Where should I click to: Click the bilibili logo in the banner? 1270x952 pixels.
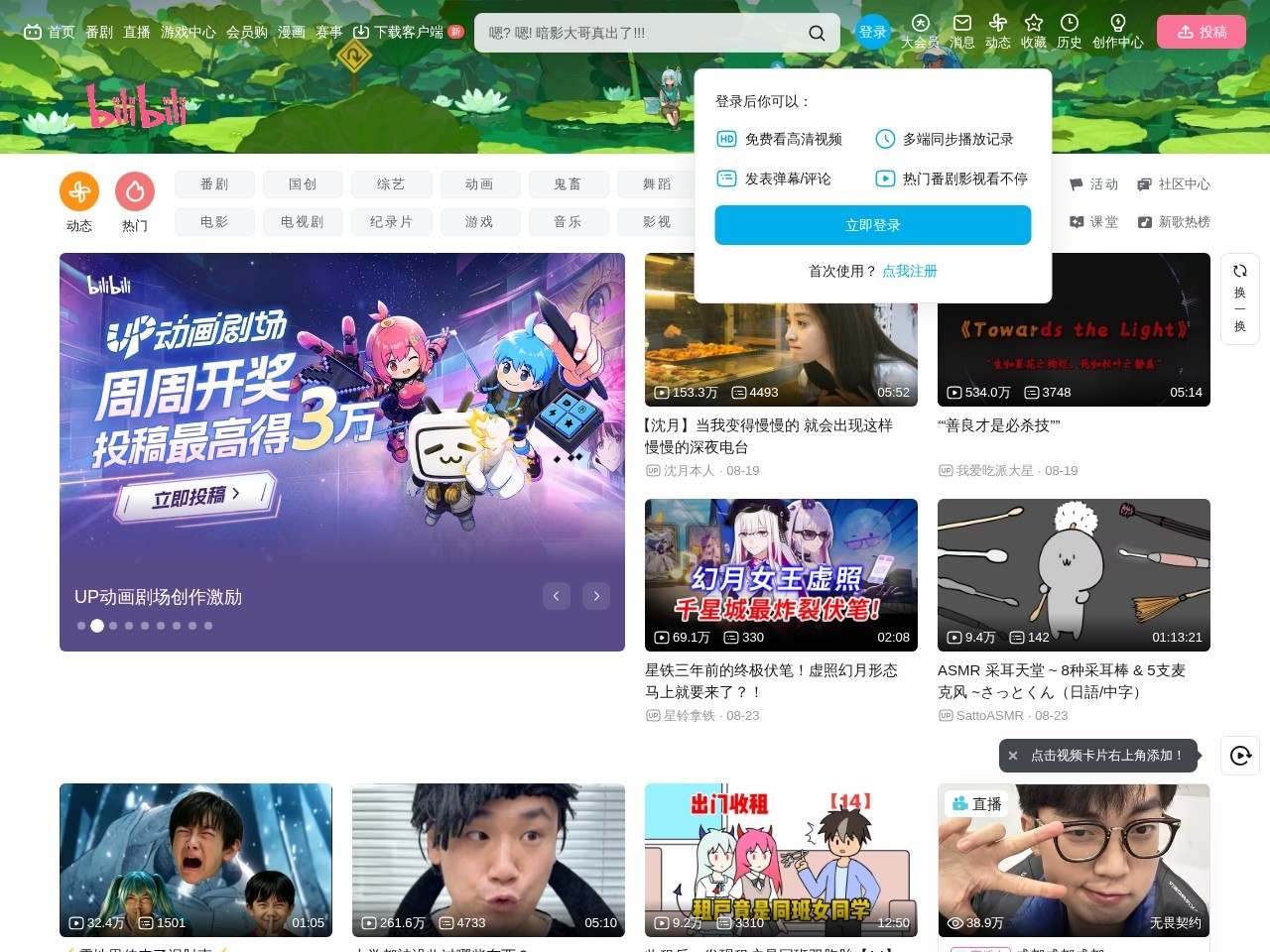(136, 107)
